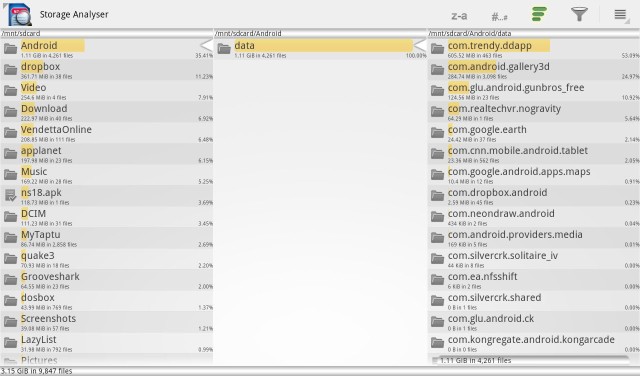Select the VendettaOnline folder icon
Image resolution: width=640 pixels, height=376 pixels.
point(10,133)
